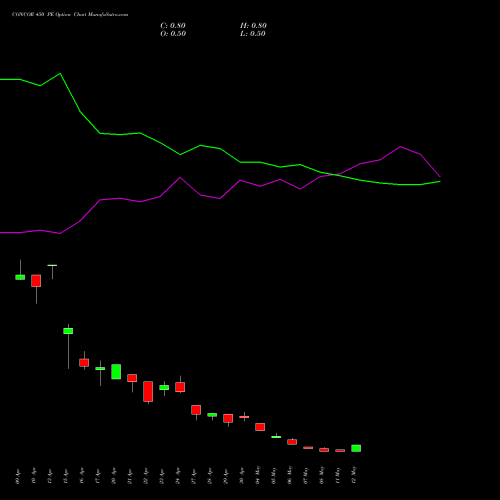The image size is (500, 500).
Task: Select the 07 May date label
Action: [306, 475]
